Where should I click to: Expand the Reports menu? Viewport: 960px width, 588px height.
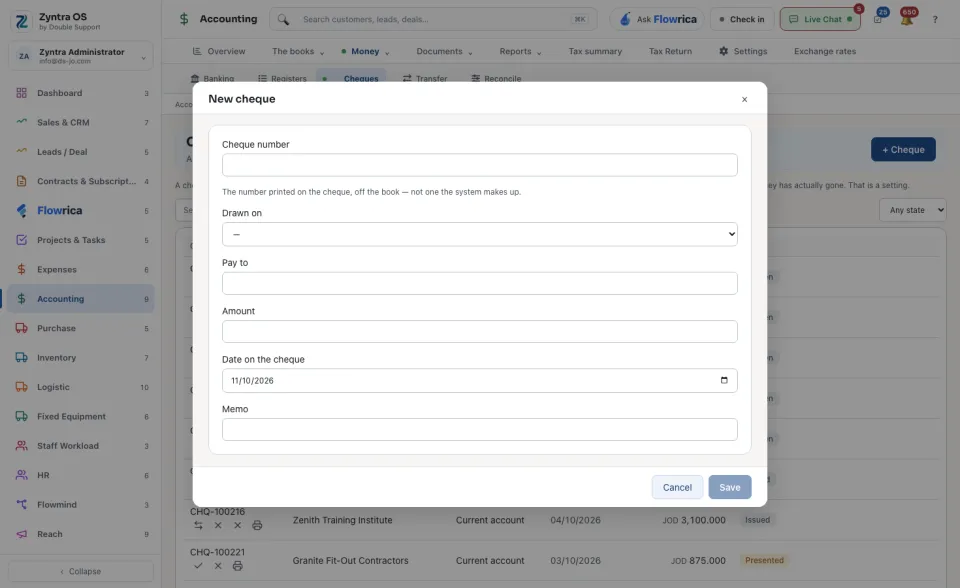click(x=520, y=51)
